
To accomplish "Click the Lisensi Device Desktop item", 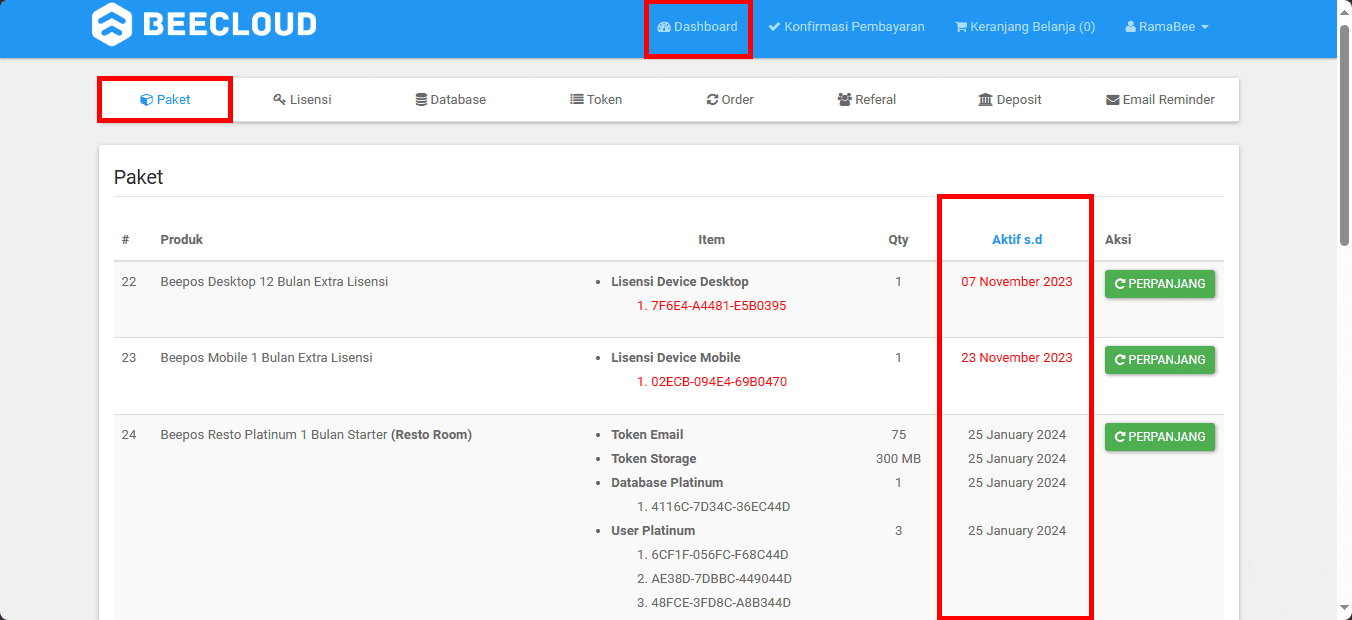I will point(680,282).
